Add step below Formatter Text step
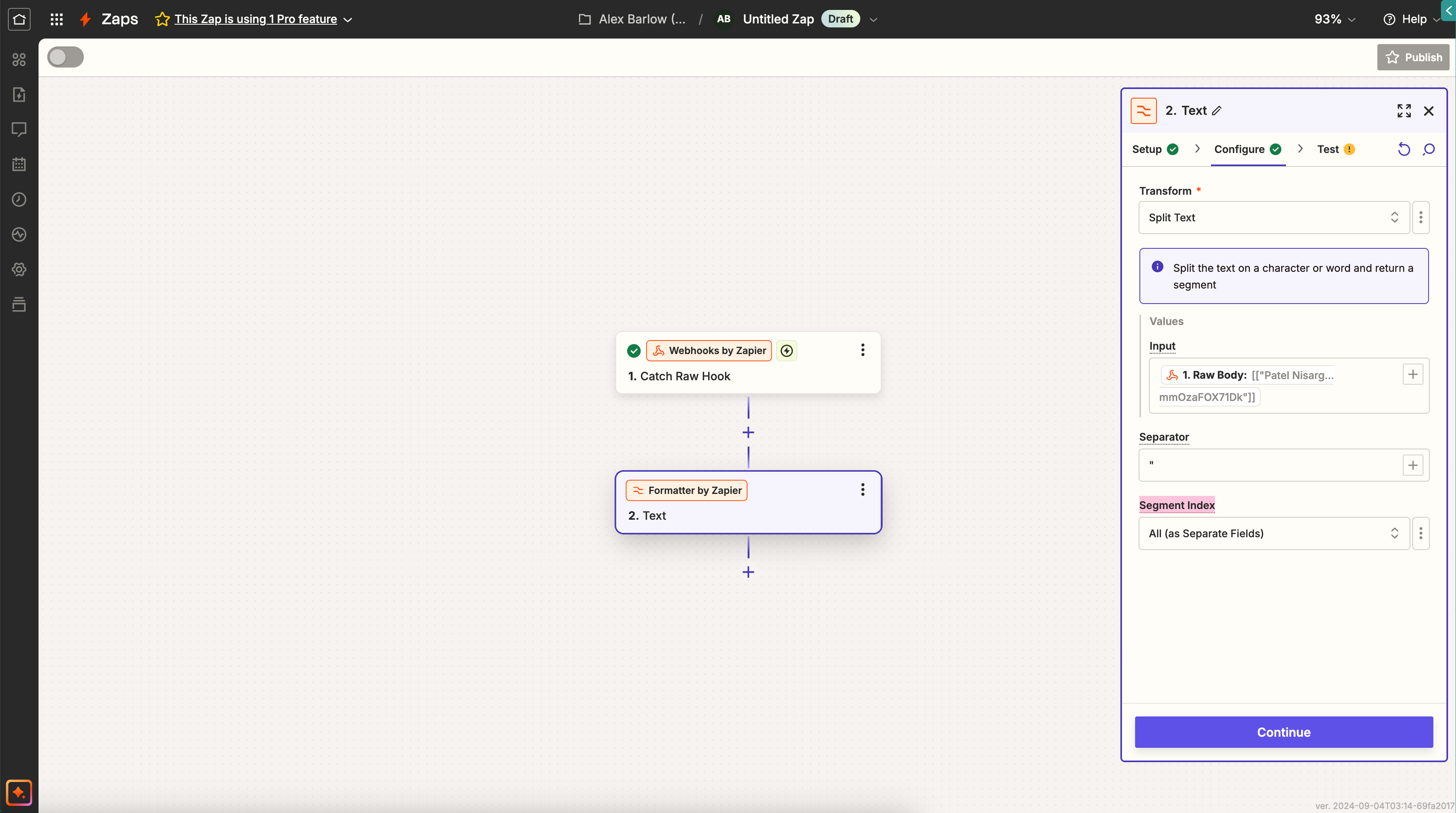The width and height of the screenshot is (1456, 813). [748, 572]
